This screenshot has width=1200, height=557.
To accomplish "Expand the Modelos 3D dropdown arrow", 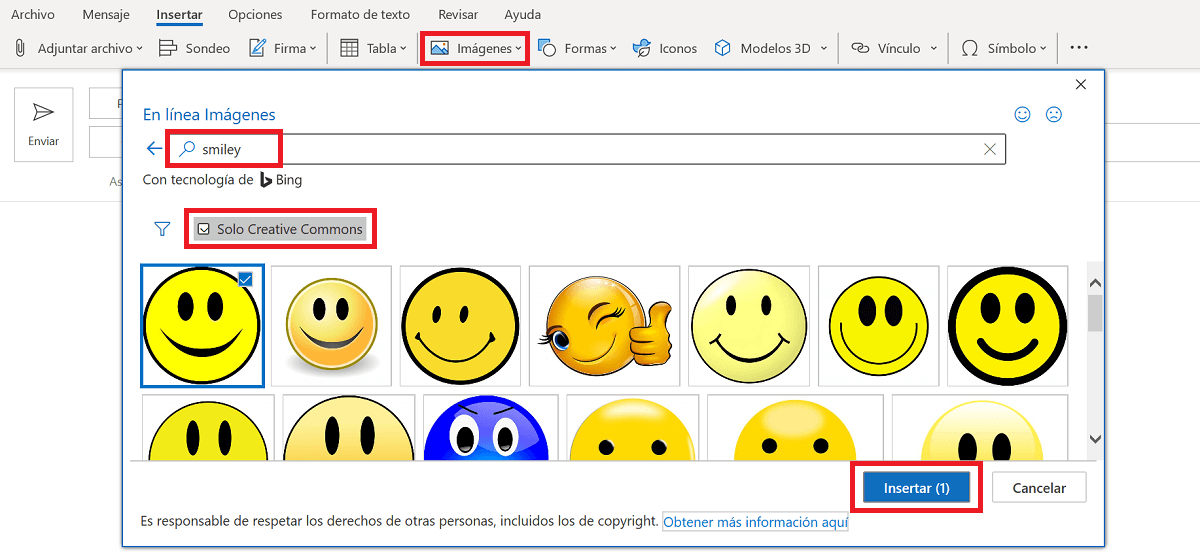I will (x=824, y=49).
